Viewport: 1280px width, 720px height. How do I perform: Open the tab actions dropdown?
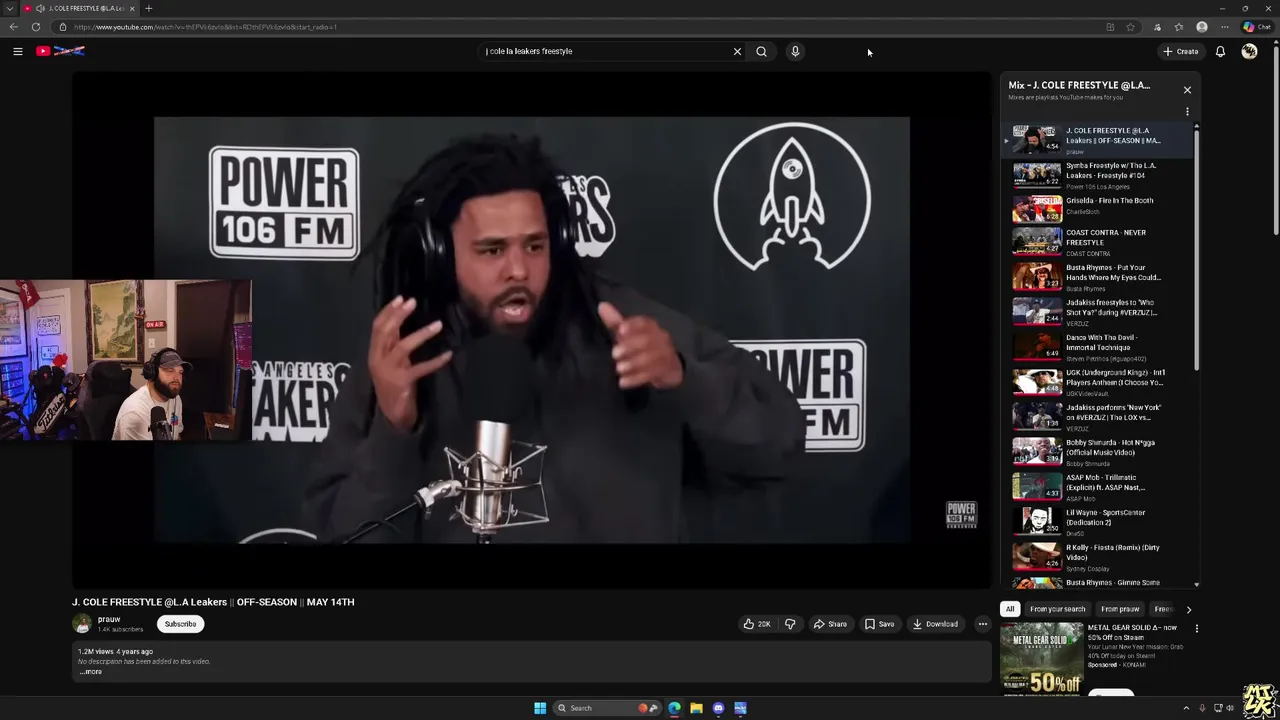[x=10, y=8]
